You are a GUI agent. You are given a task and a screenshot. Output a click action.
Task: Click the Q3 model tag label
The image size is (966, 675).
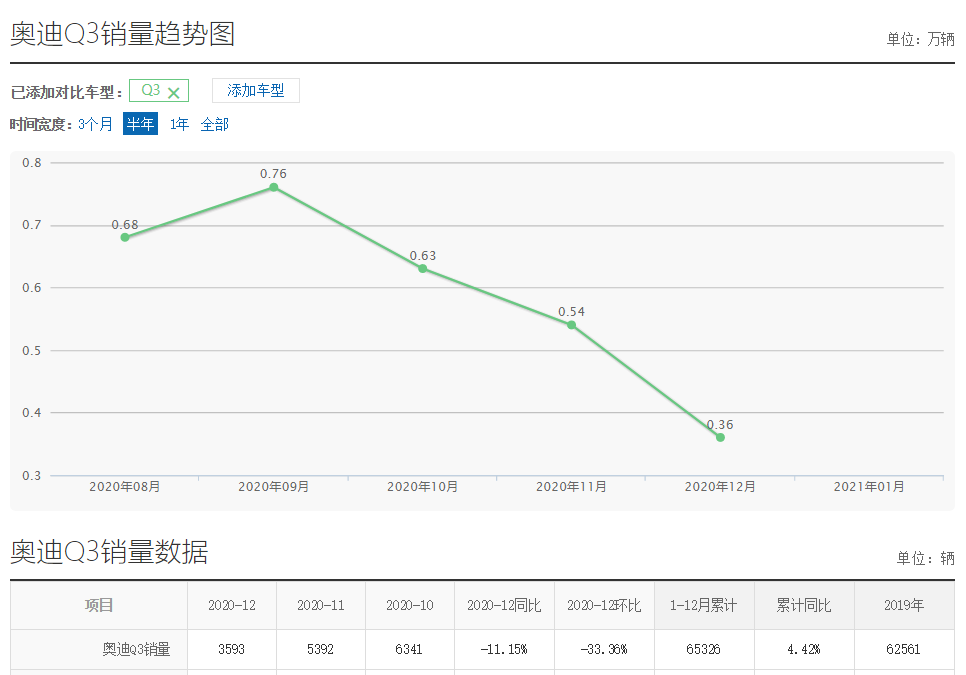pyautogui.click(x=151, y=91)
